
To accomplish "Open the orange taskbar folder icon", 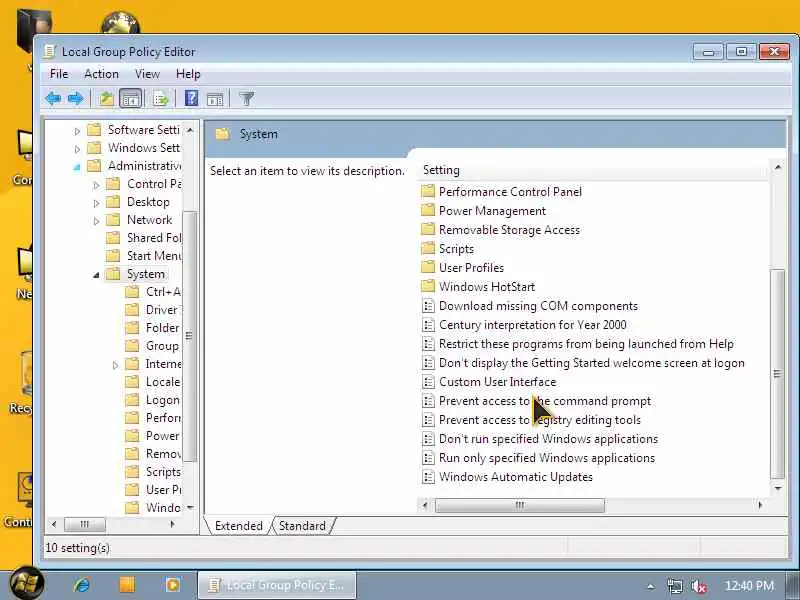I will point(127,585).
